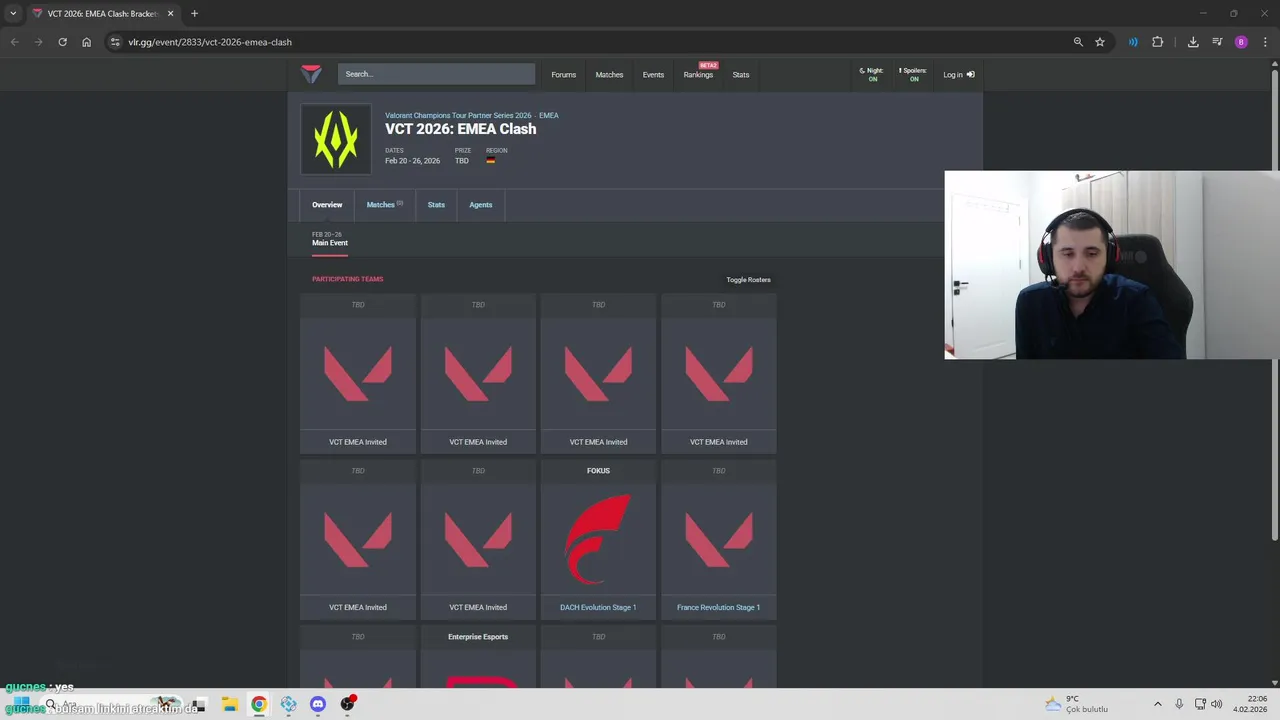This screenshot has height=720, width=1280.
Task: Bookmark this page with the star icon
Action: click(1100, 42)
